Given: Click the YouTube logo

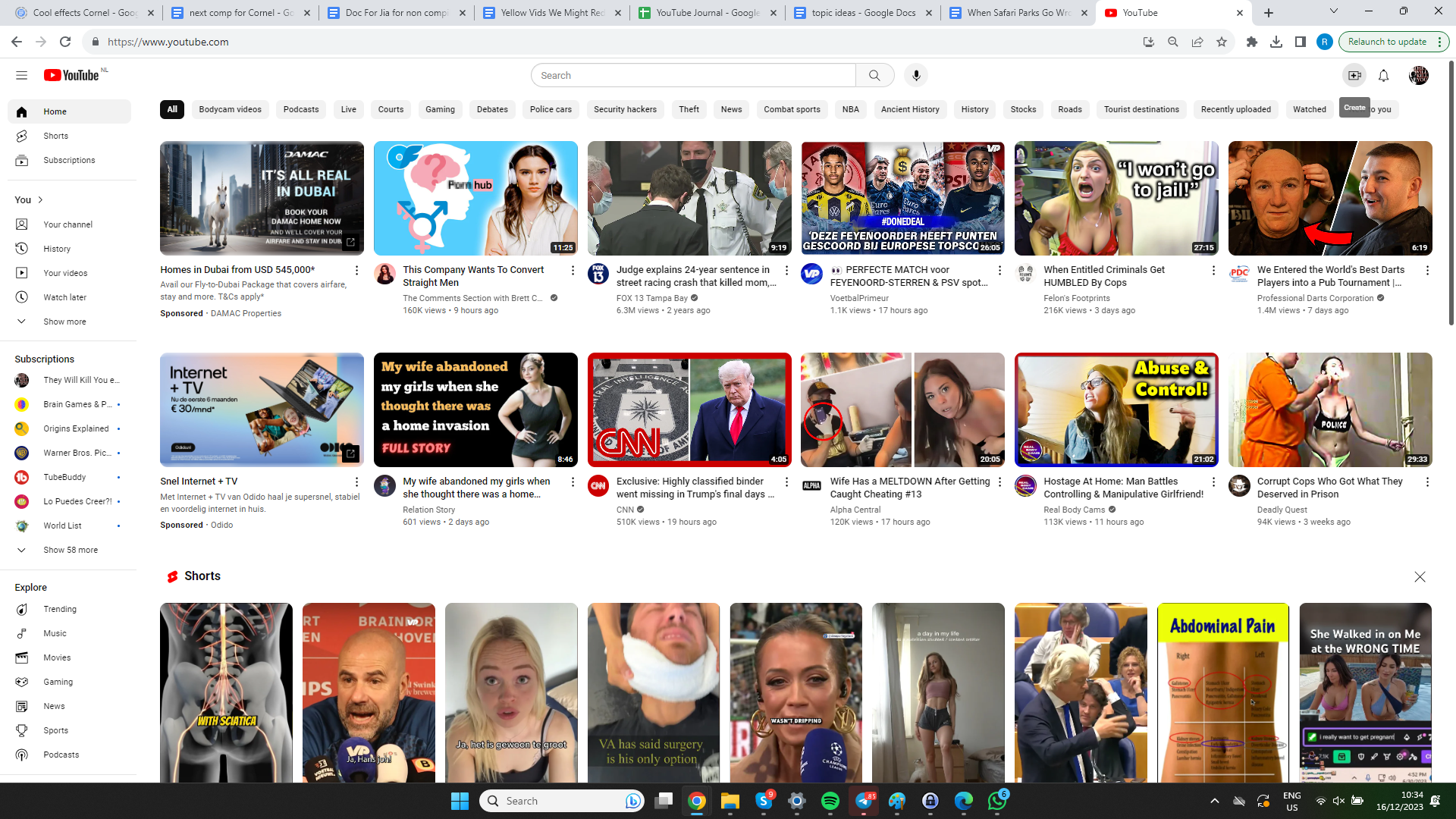Looking at the screenshot, I should click(71, 75).
